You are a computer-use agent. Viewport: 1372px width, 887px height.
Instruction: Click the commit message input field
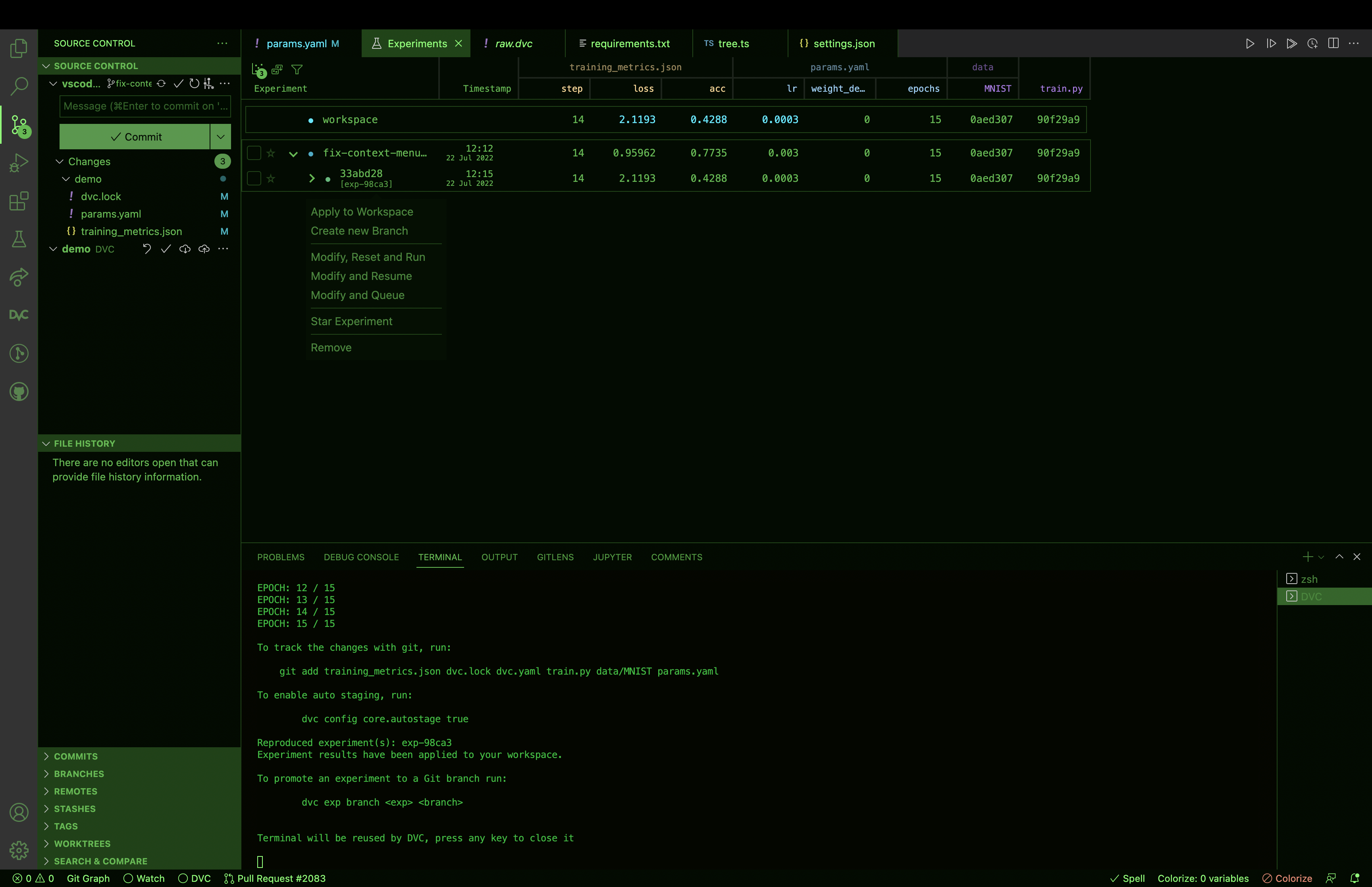145,106
